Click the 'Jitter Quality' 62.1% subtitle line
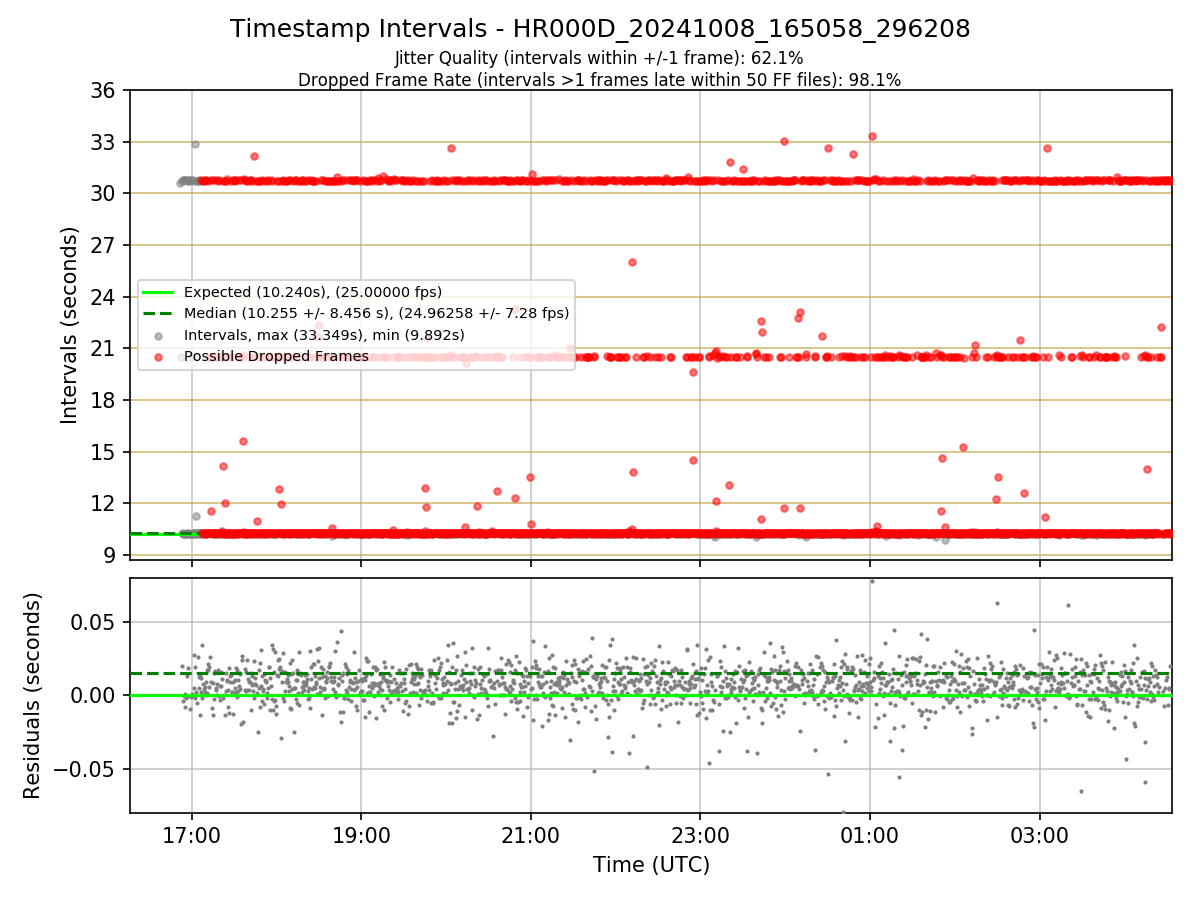This screenshot has width=1200, height=900. [x=600, y=58]
